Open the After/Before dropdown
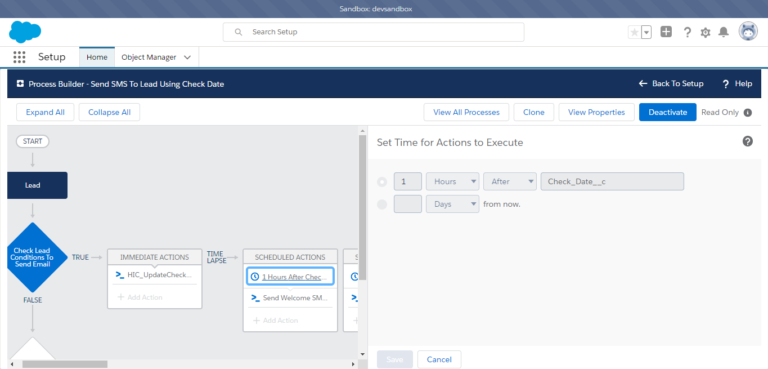 tap(510, 181)
